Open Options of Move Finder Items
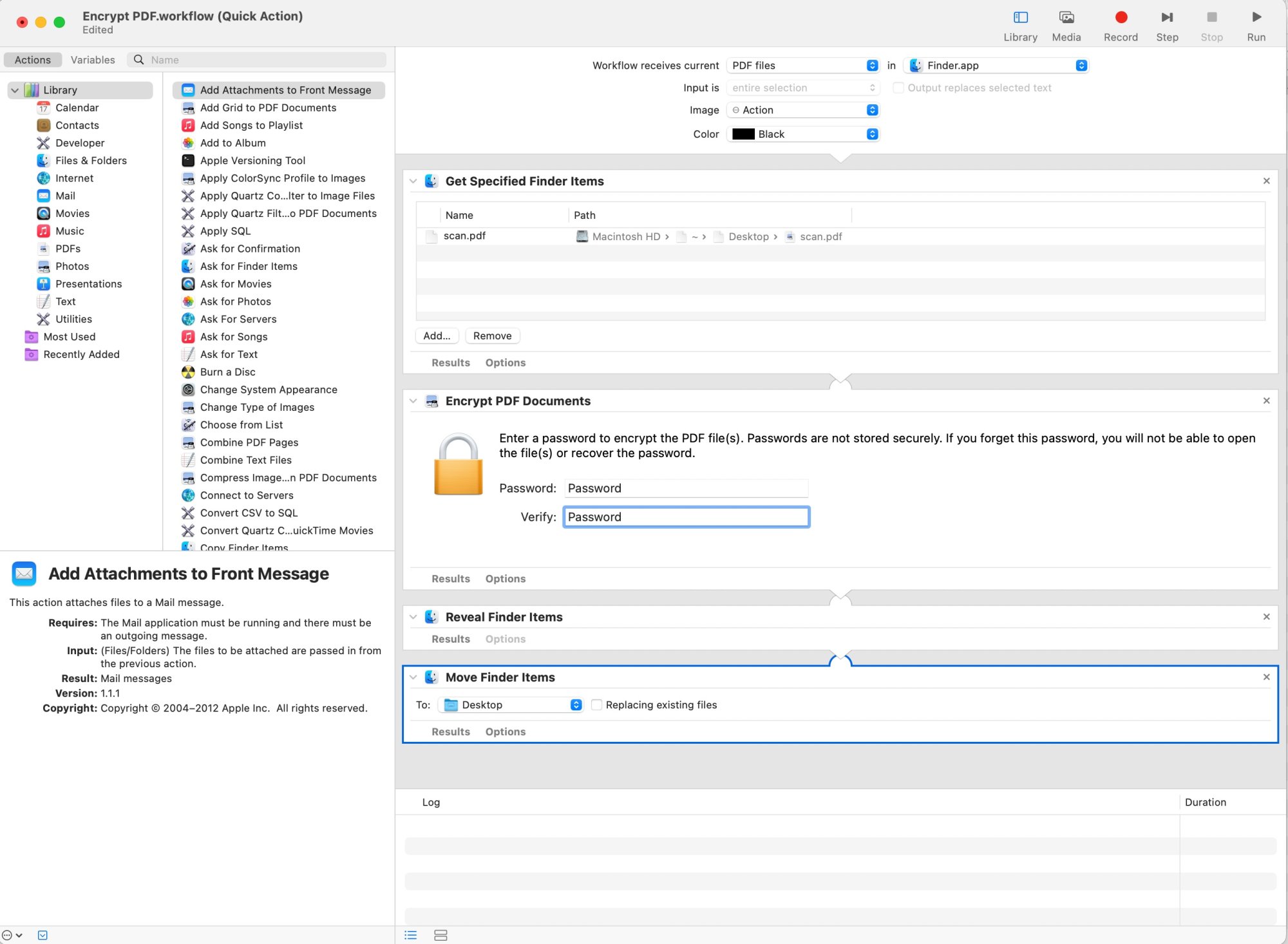Image resolution: width=1288 pixels, height=944 pixels. coord(505,732)
